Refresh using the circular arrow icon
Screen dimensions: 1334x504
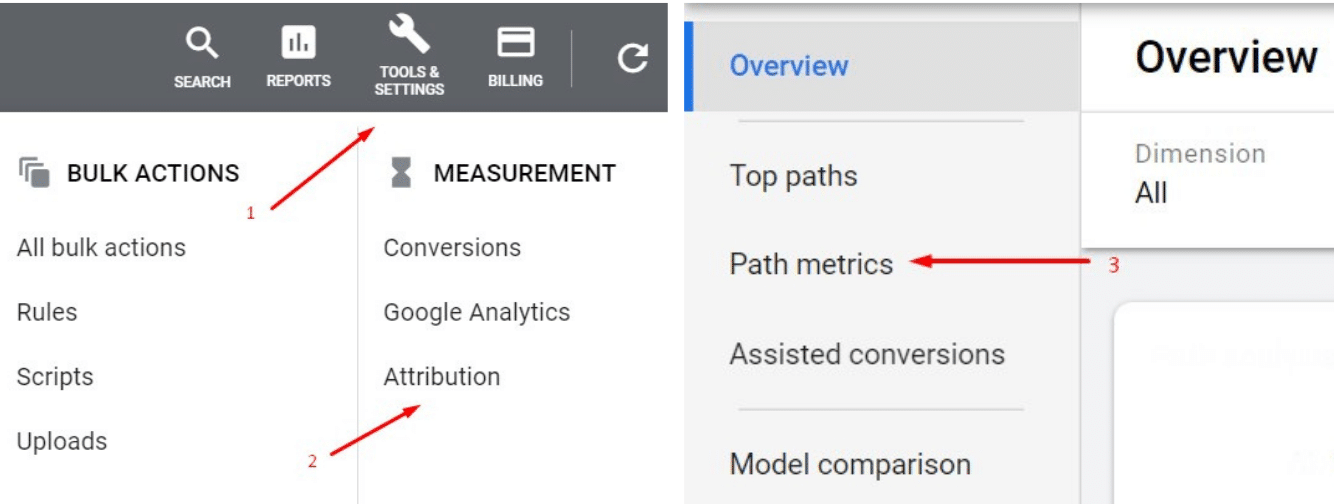click(632, 58)
